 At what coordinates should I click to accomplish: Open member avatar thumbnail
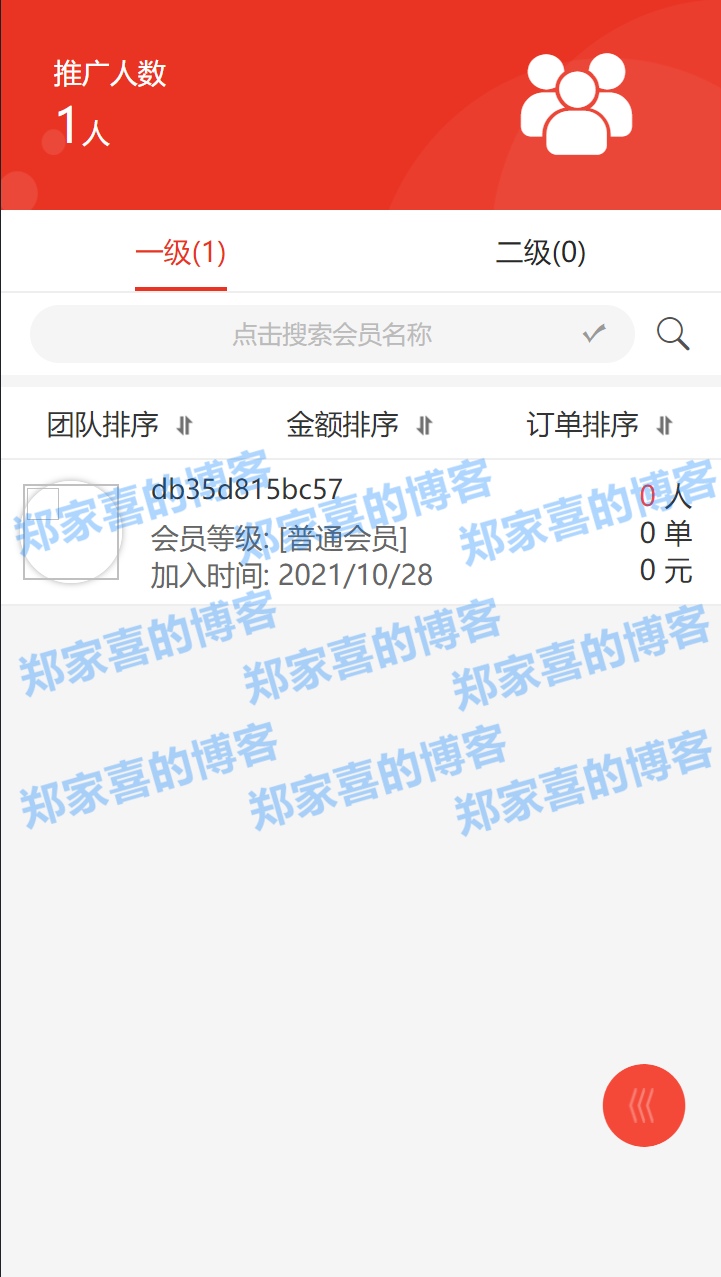(x=71, y=532)
